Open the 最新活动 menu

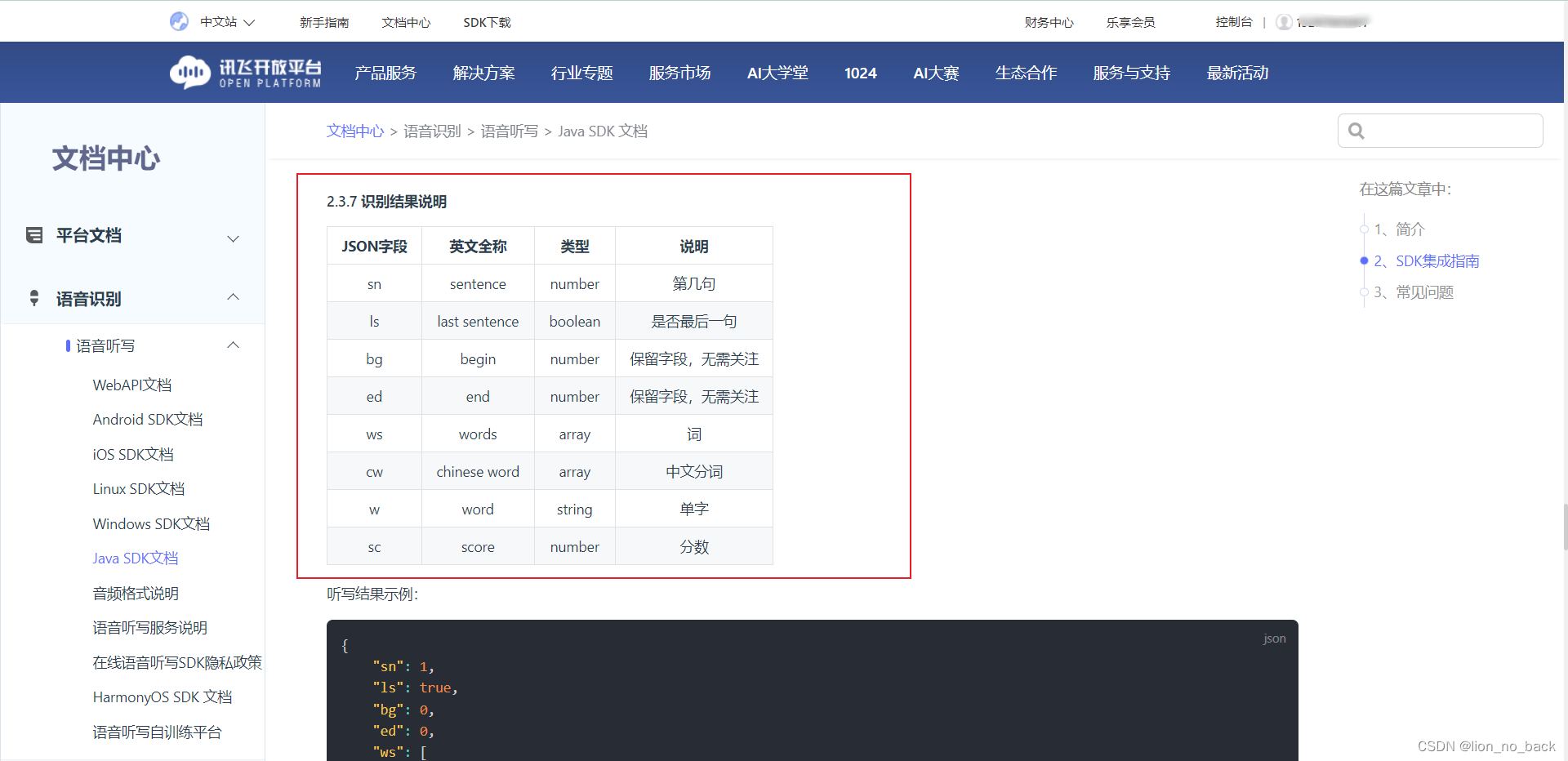point(1237,73)
